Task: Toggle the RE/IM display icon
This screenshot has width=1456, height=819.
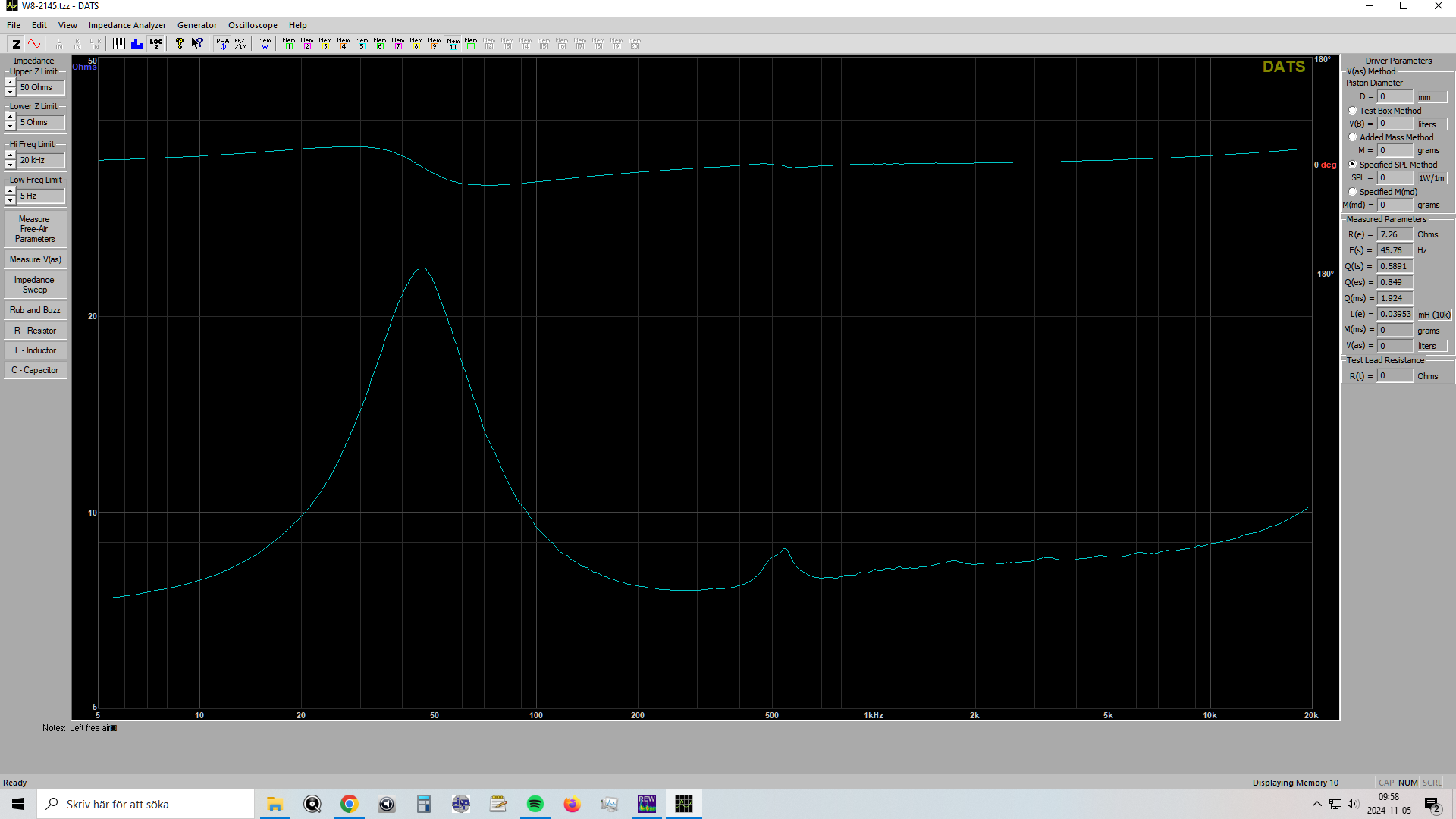Action: [x=240, y=44]
